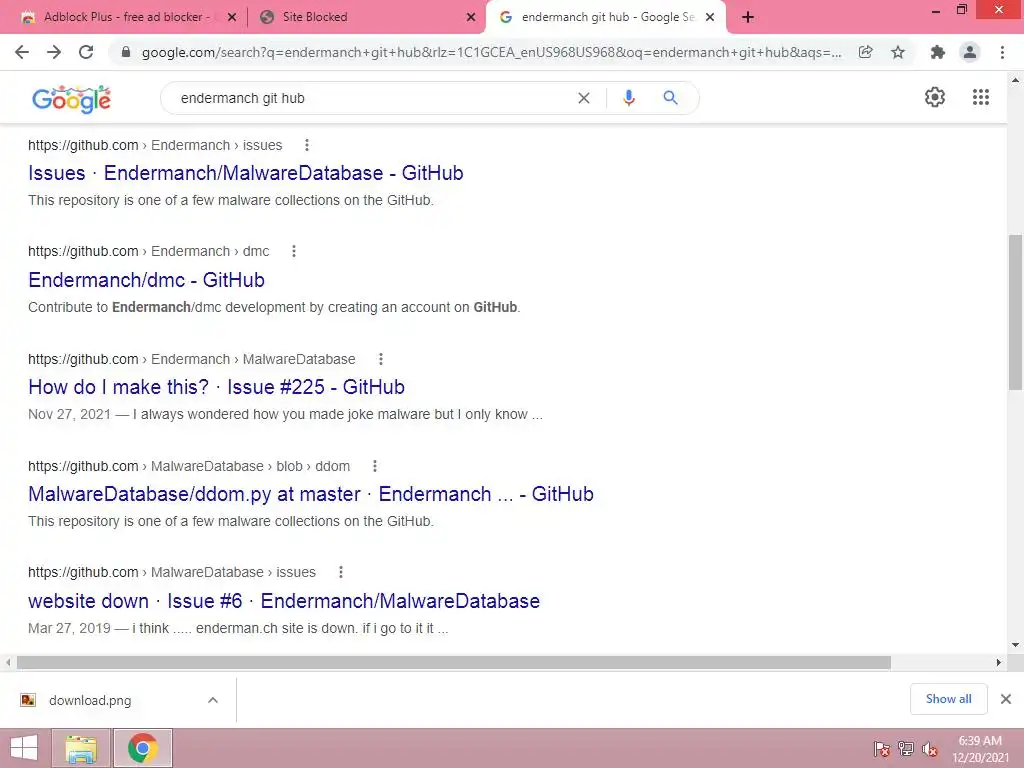Go to the Google homepage via logo
The width and height of the screenshot is (1024, 768).
[x=71, y=99]
